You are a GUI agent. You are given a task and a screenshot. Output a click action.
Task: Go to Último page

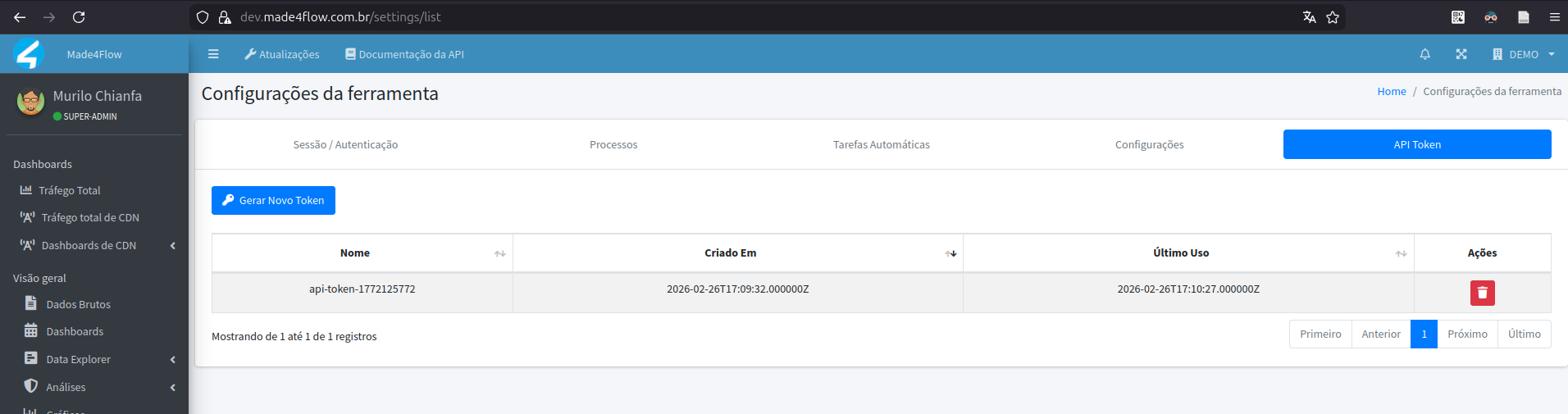[1525, 334]
